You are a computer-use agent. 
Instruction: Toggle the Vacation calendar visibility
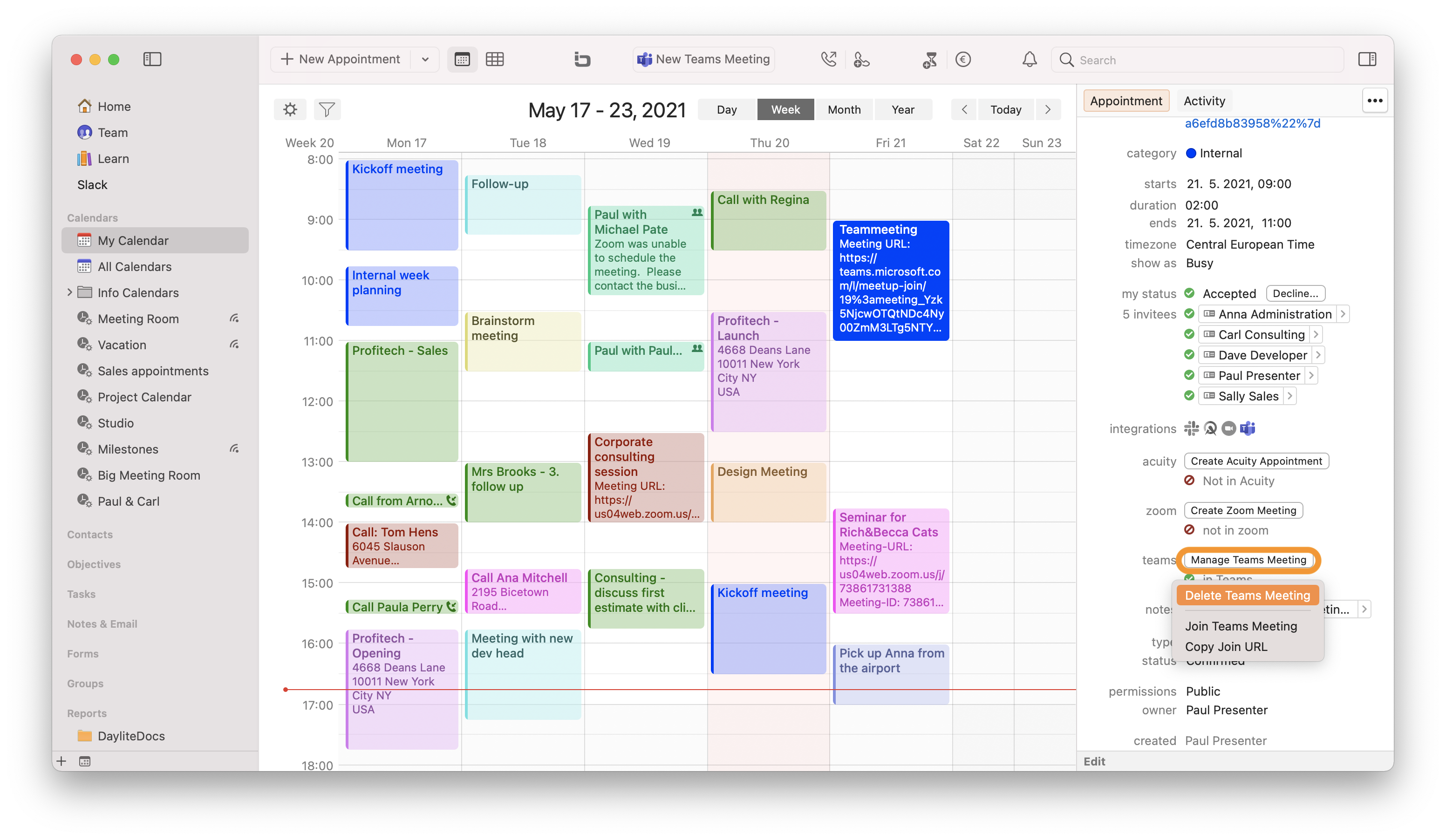121,344
